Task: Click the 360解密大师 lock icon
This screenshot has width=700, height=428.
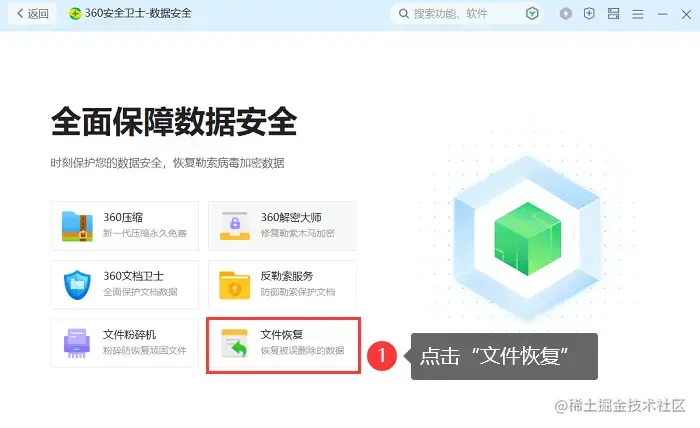Action: pyautogui.click(x=235, y=226)
